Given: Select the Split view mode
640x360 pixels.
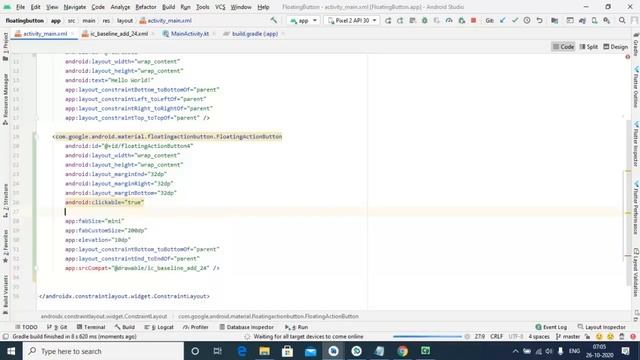Looking at the screenshot, I should coord(589,47).
